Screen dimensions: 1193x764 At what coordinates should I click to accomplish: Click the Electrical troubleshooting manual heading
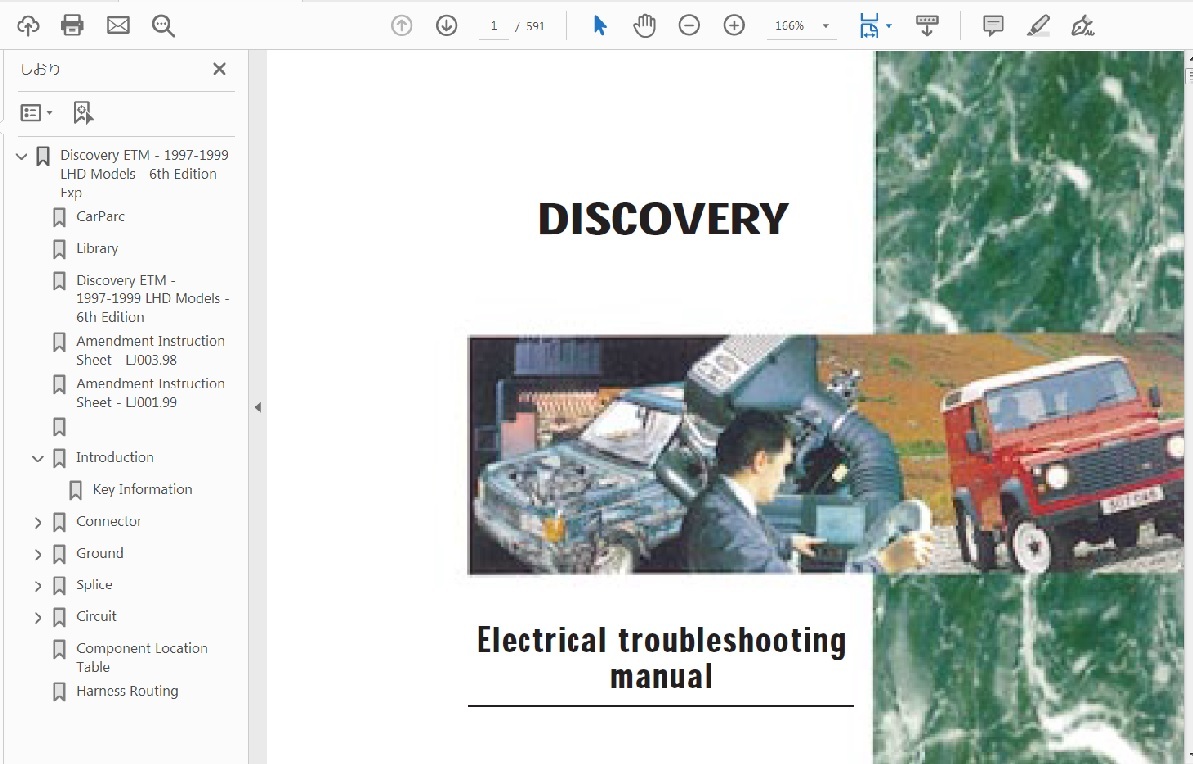pyautogui.click(x=661, y=657)
